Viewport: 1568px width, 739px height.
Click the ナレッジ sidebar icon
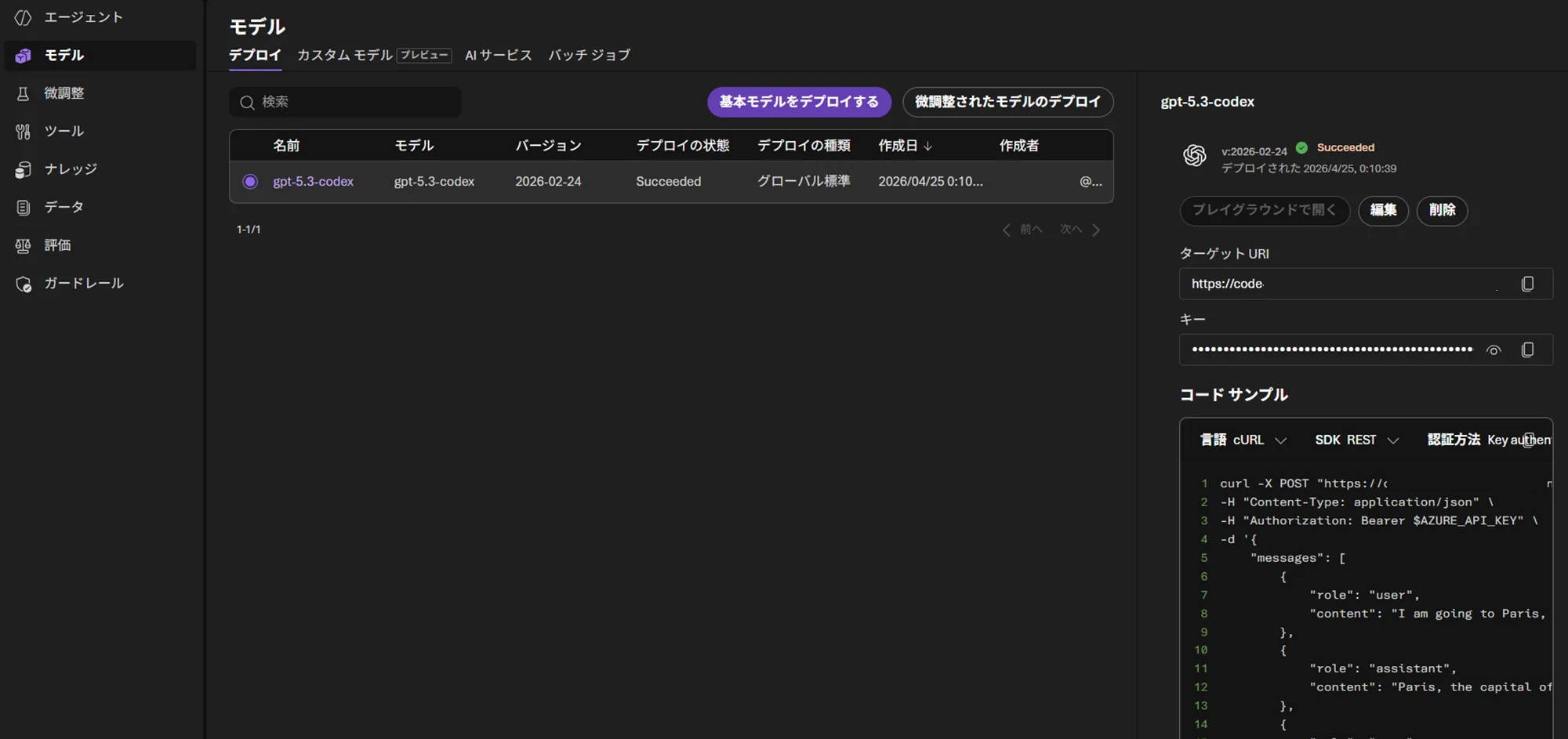(23, 169)
